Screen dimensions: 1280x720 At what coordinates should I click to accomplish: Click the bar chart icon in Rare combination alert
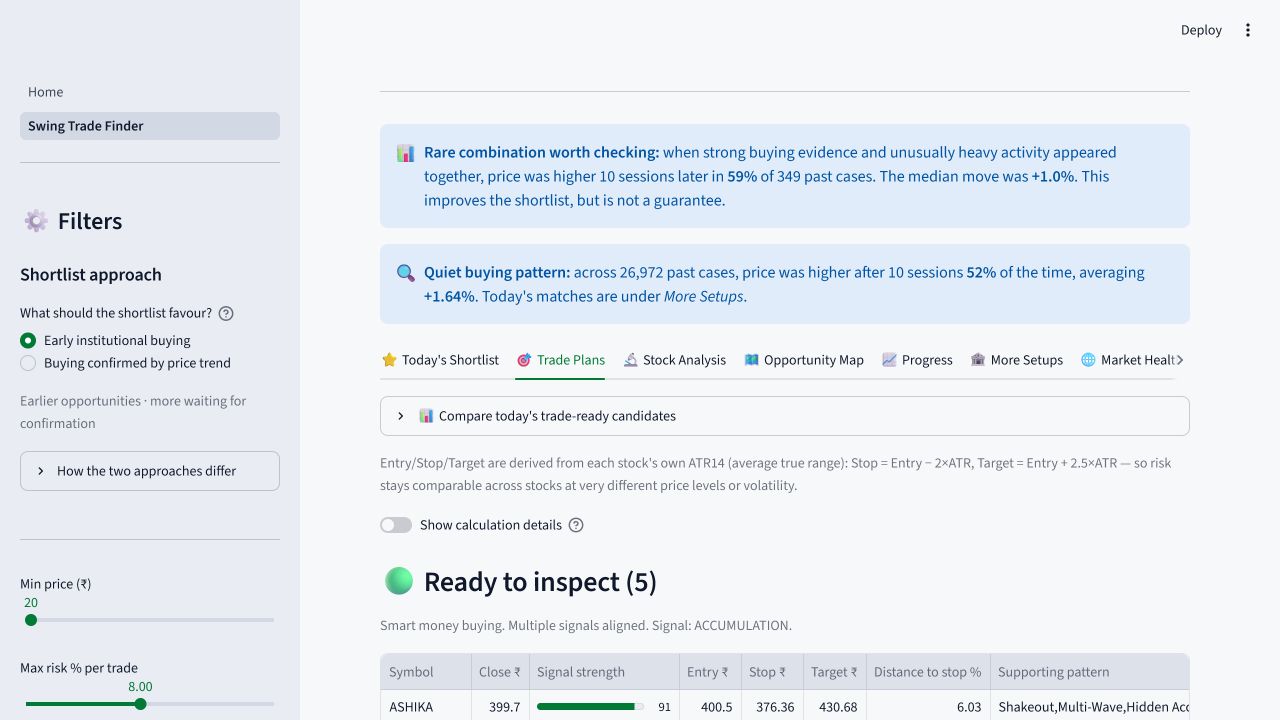tap(405, 153)
